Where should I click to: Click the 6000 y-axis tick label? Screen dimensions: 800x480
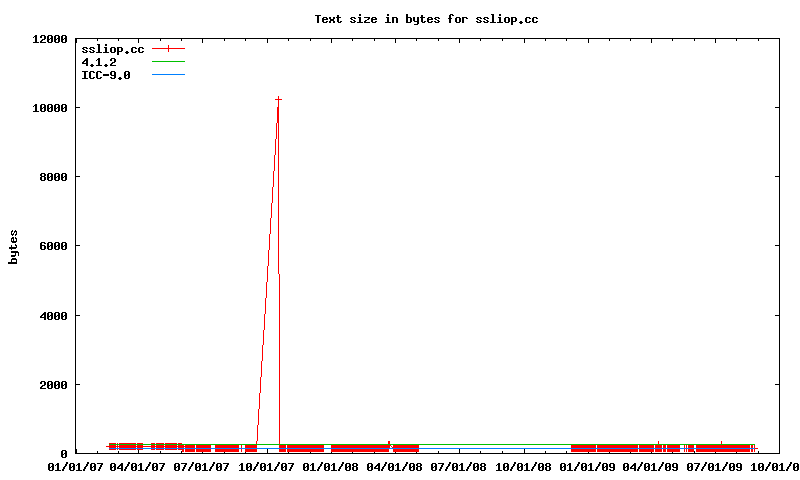tap(50, 246)
